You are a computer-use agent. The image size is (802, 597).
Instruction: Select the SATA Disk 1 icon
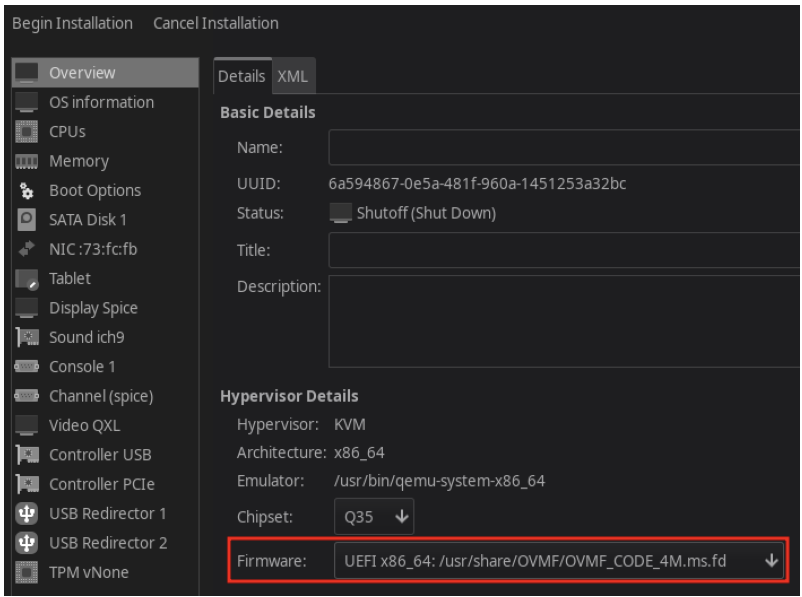tap(27, 220)
